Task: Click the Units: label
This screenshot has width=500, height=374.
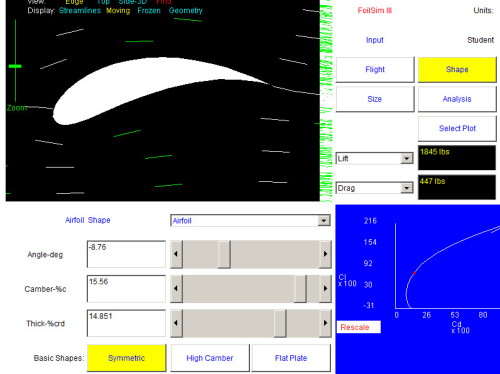Action: (x=483, y=11)
